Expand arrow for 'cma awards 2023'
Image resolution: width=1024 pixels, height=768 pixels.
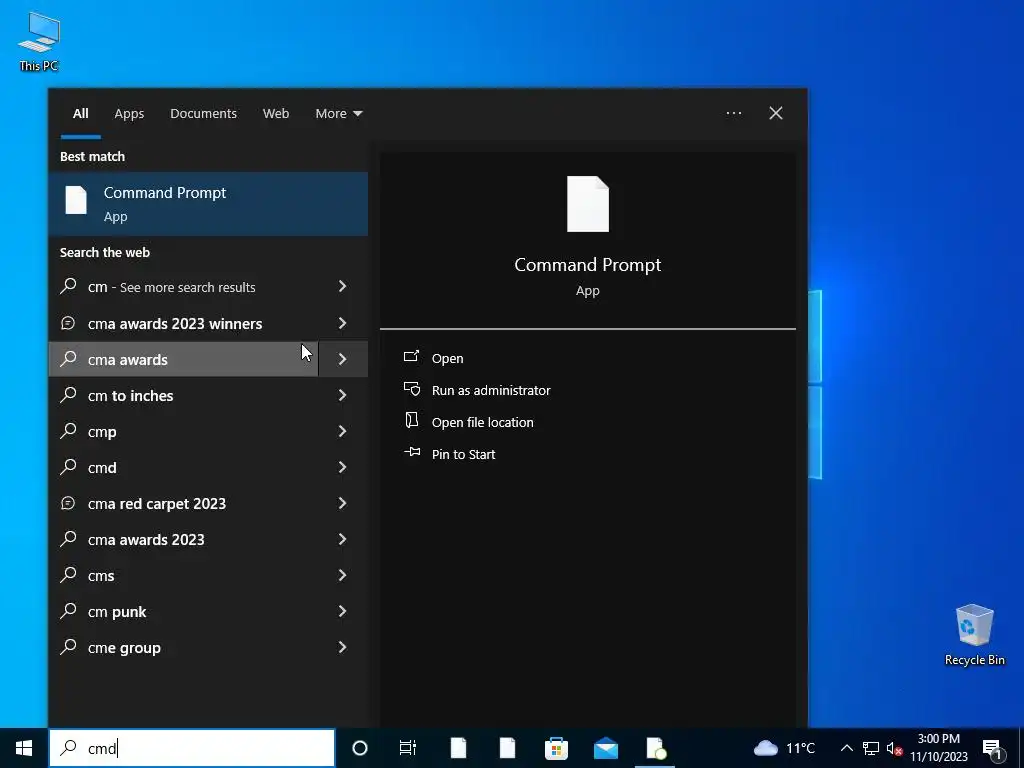[x=343, y=539]
